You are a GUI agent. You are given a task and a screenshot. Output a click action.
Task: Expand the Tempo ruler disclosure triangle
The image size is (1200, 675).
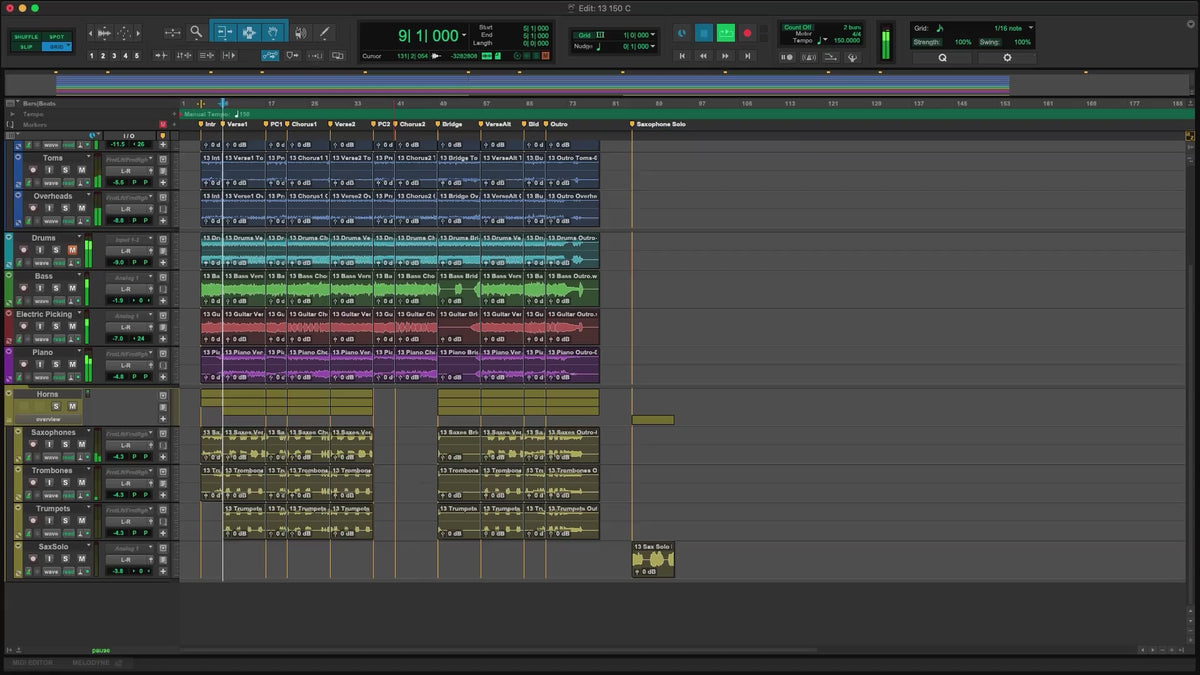[x=12, y=114]
